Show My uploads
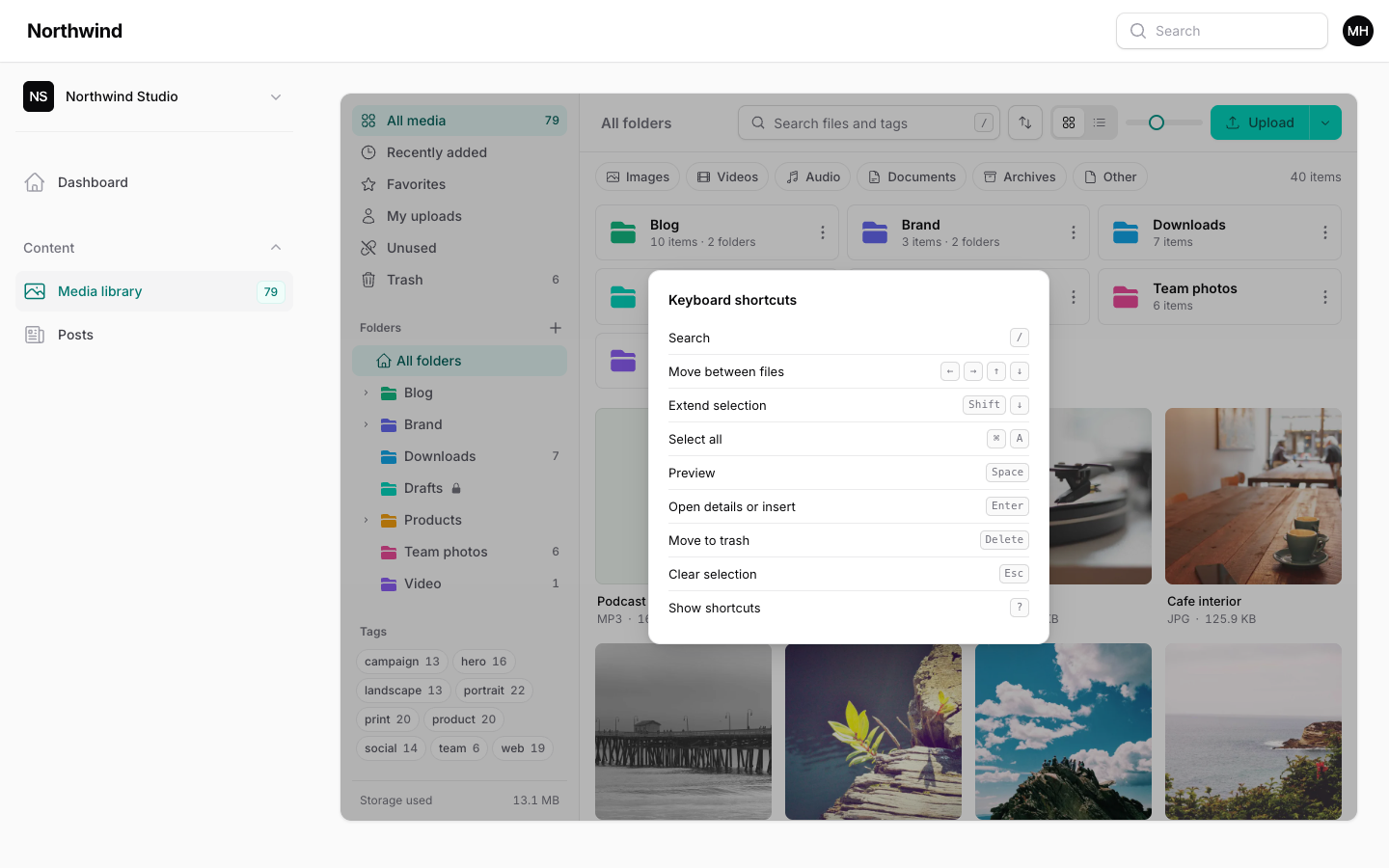The height and width of the screenshot is (868, 1389). pos(459,216)
